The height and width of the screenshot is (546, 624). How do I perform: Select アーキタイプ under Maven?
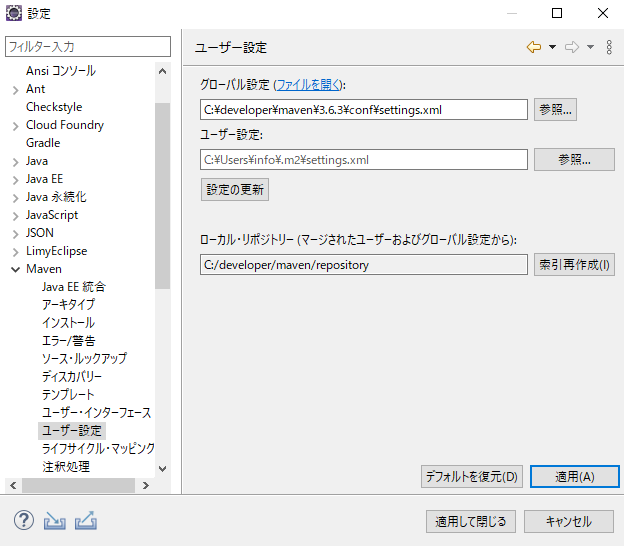point(68,304)
